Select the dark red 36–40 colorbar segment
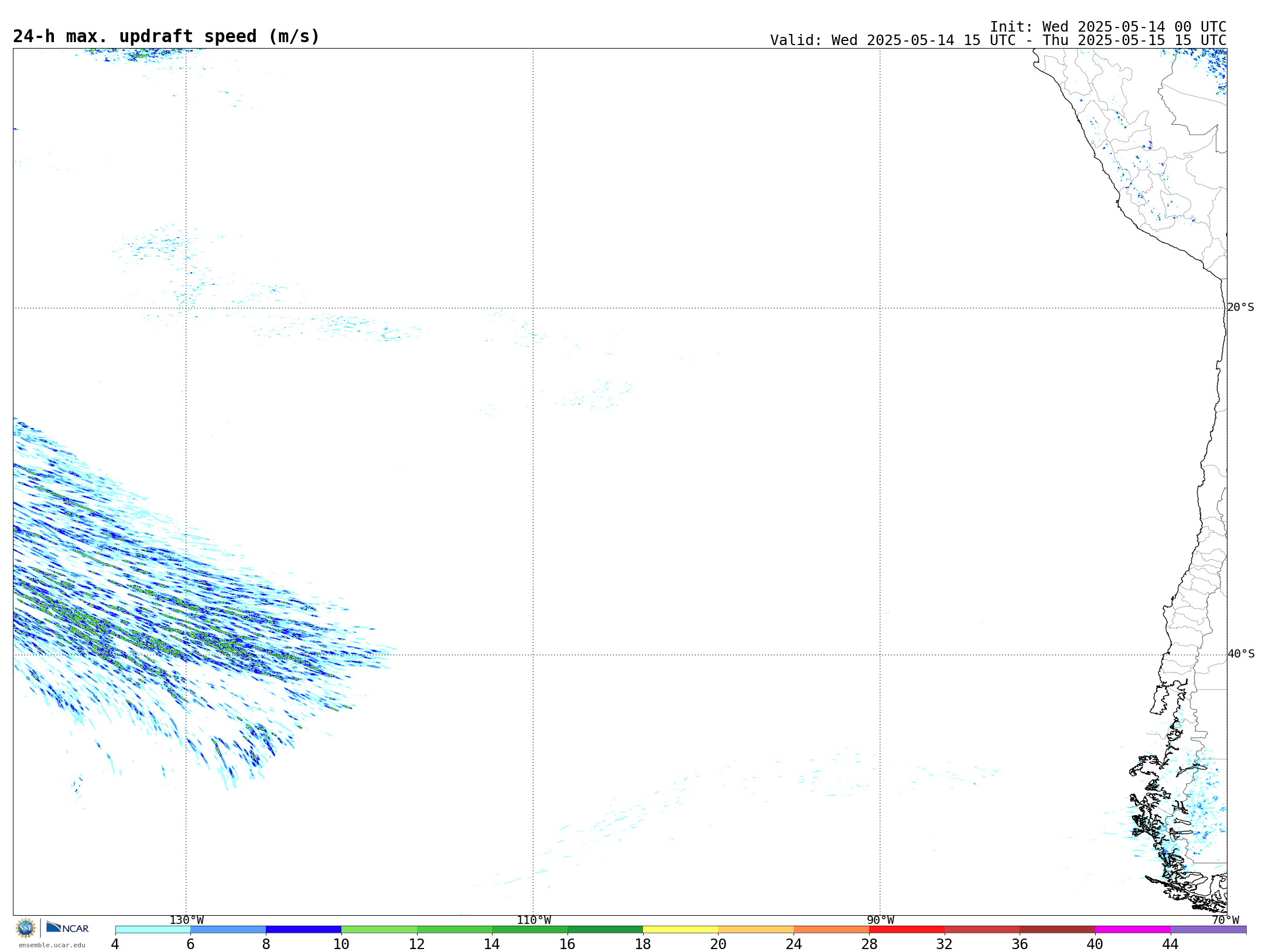Screen dimensions: 1265x952 coord(1058,930)
